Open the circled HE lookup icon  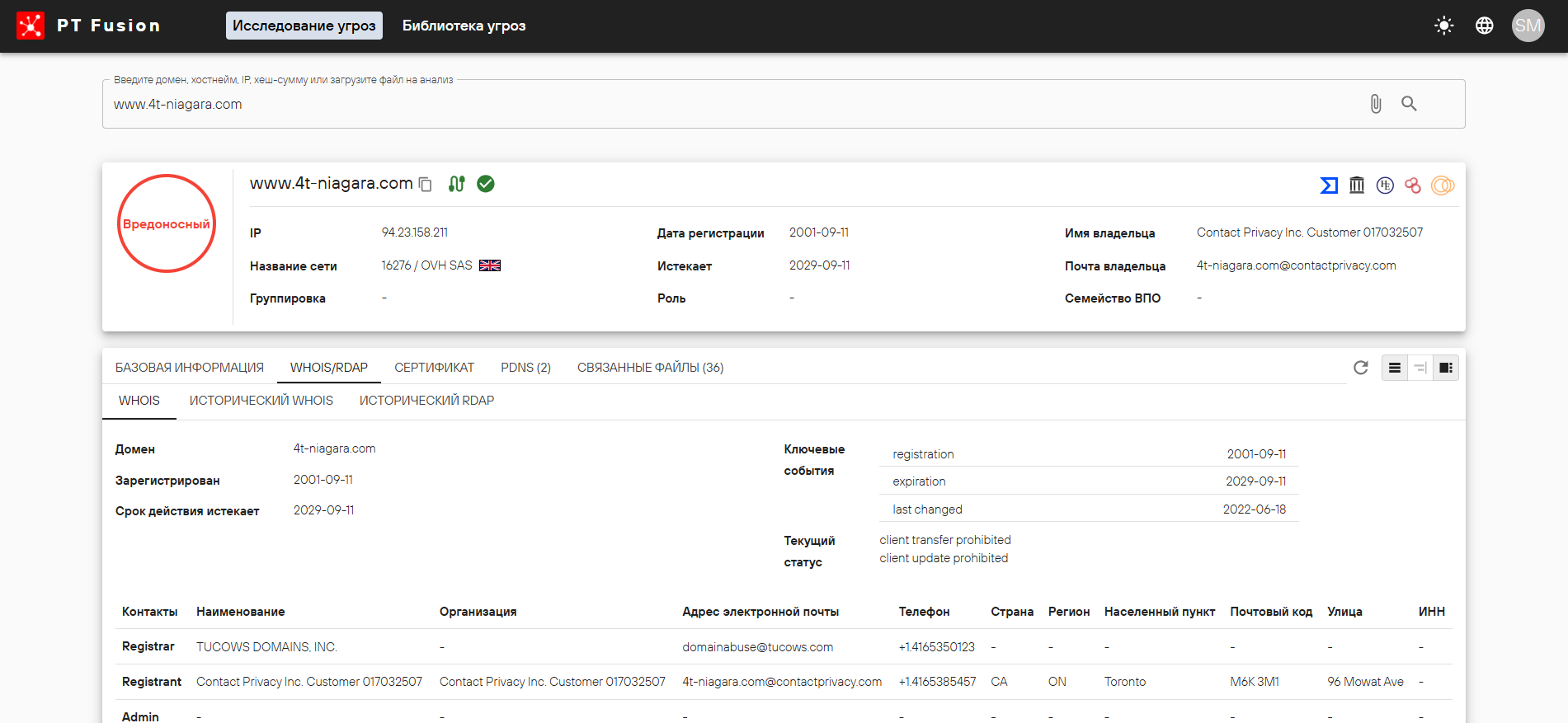tap(1385, 185)
